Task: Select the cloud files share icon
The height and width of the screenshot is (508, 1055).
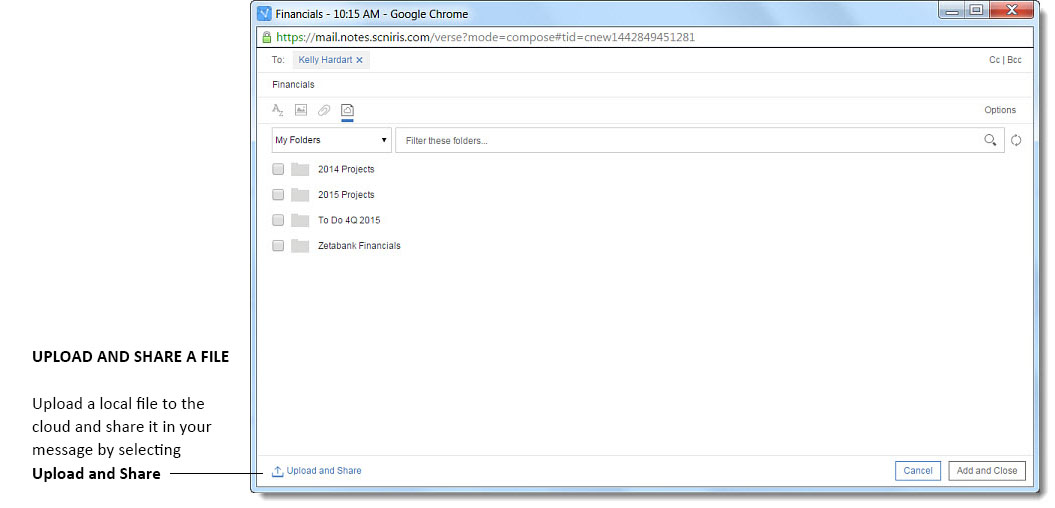Action: click(x=347, y=110)
